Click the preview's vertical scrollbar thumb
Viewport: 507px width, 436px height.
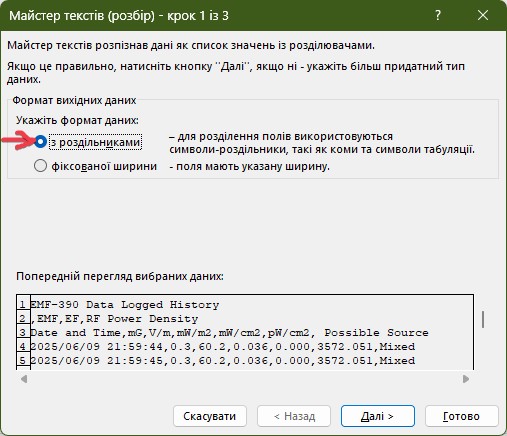[483, 319]
